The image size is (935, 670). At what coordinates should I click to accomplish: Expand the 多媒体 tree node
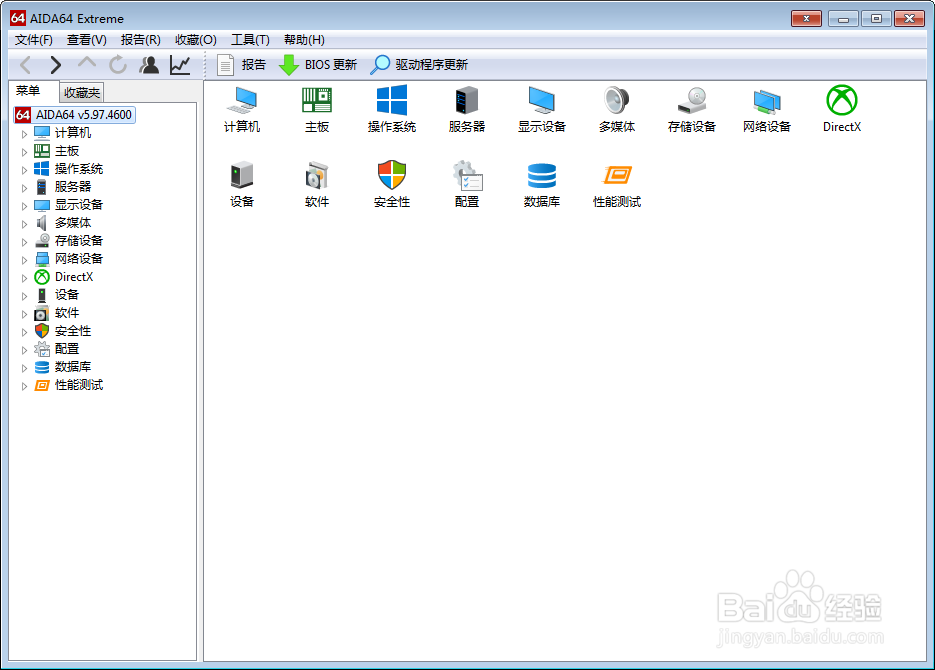[x=24, y=224]
